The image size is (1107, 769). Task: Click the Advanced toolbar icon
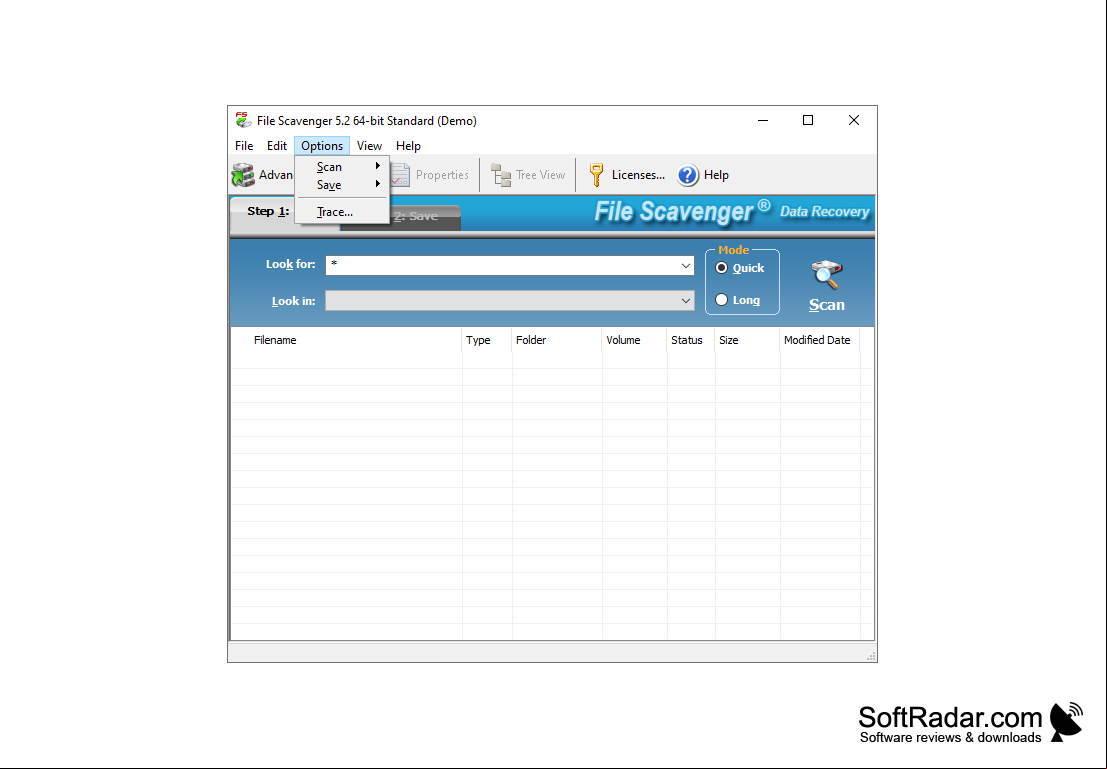click(243, 175)
